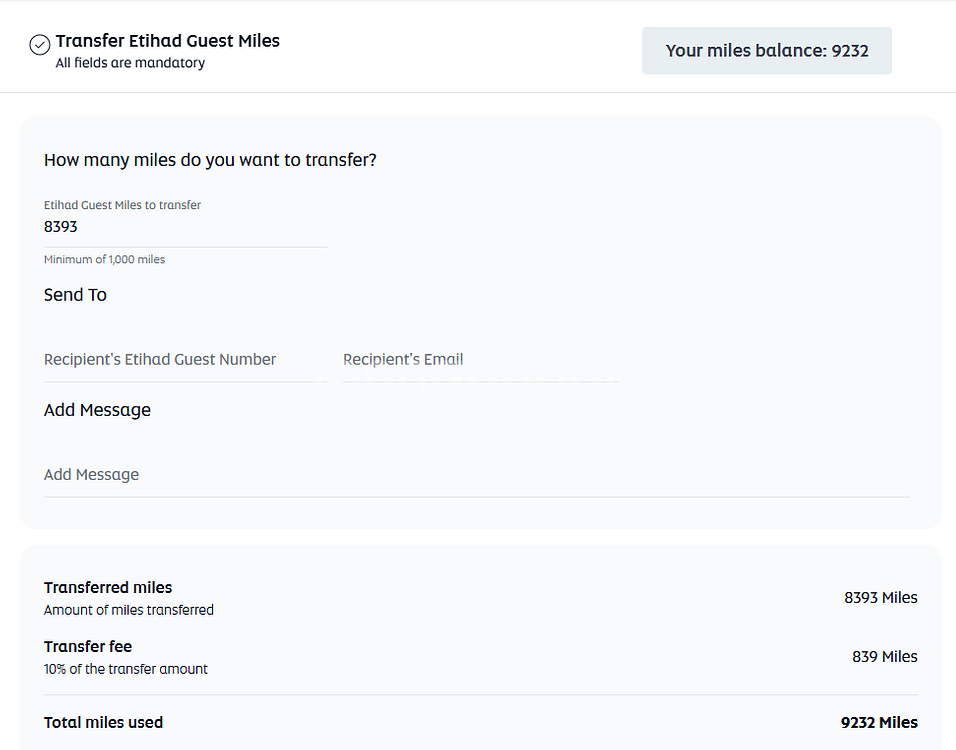
Task: Click "10% of the transfer amount" description
Action: coord(126,669)
